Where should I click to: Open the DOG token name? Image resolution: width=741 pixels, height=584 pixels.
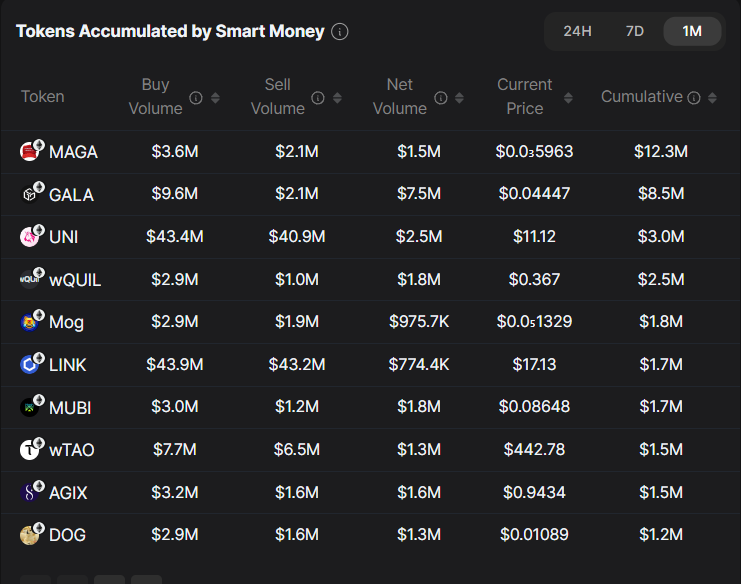click(x=68, y=535)
